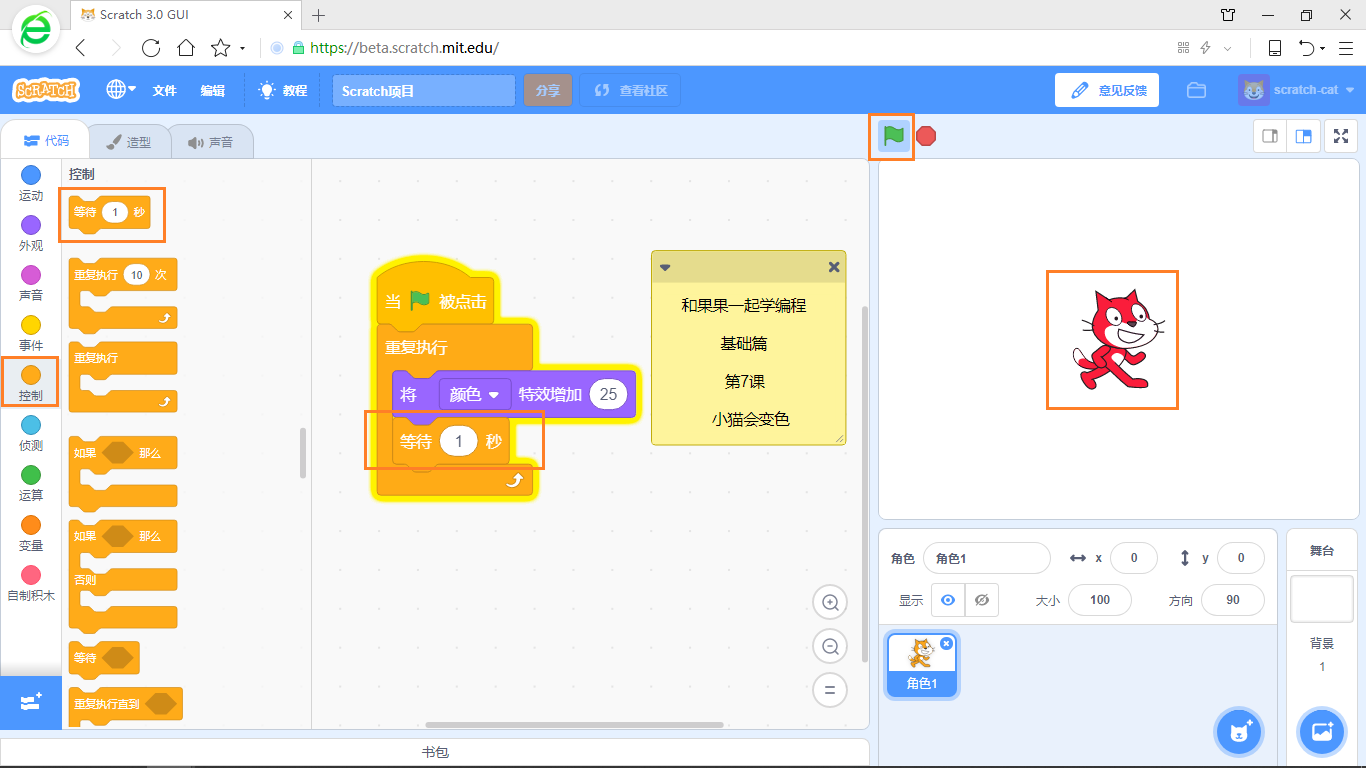
Task: Click the 重复执行 10 次 block in the palette
Action: click(122, 292)
